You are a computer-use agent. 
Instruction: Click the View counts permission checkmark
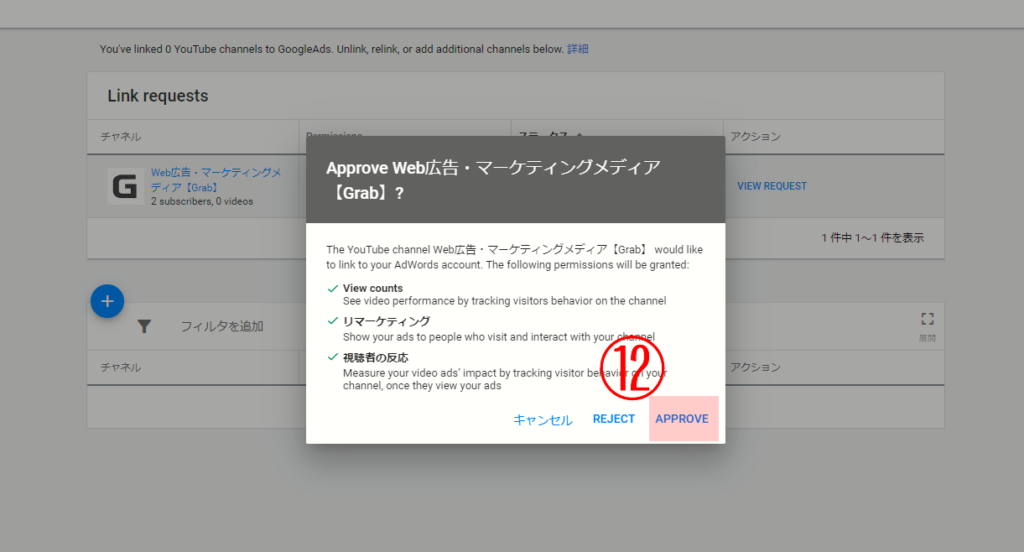tap(332, 288)
